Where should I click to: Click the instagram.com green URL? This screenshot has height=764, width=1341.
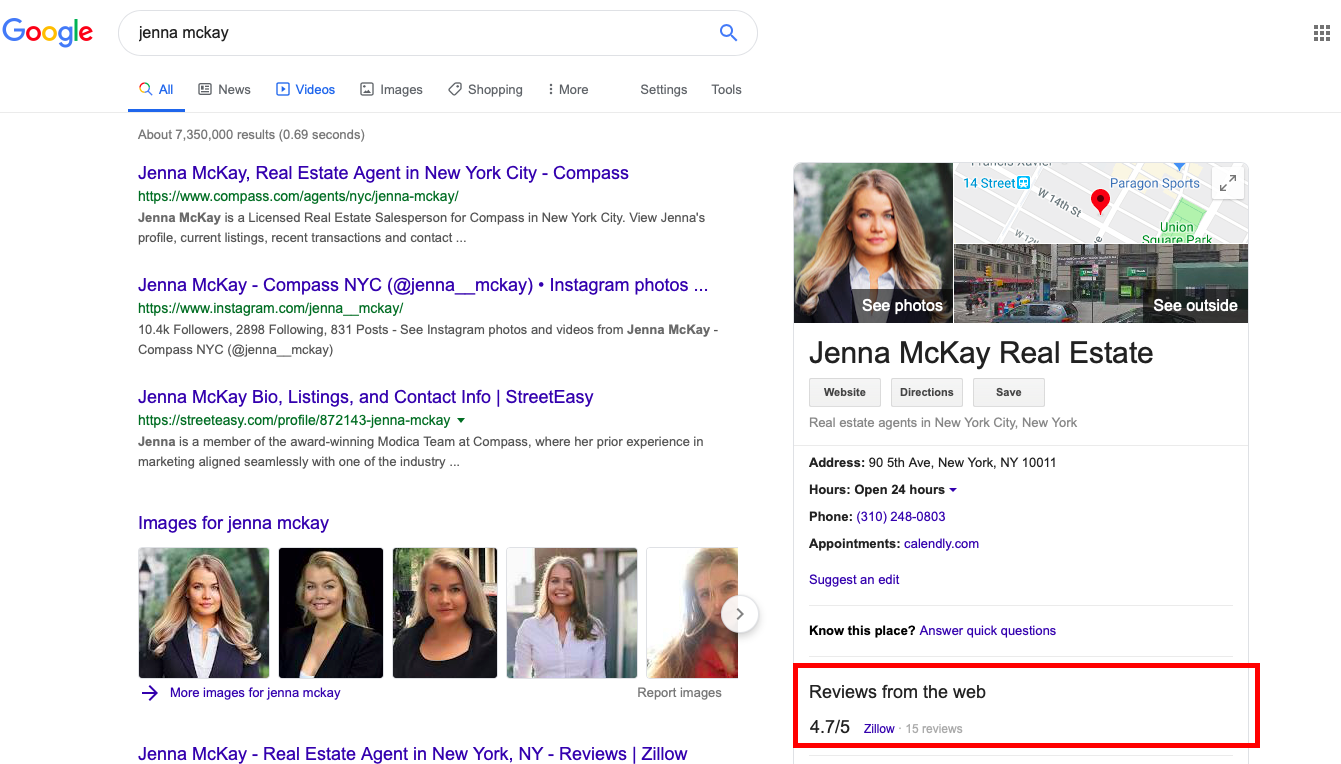coord(270,309)
